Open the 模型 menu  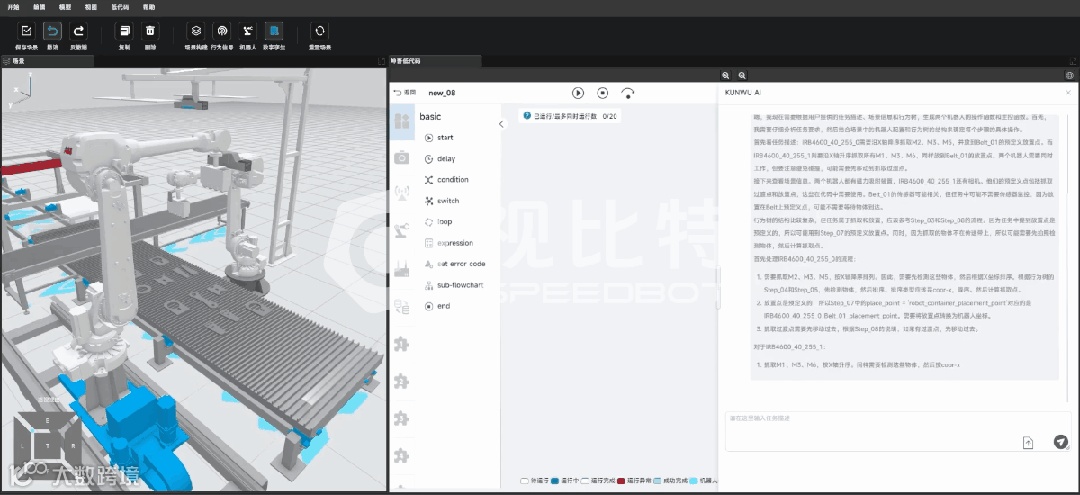[65, 6]
